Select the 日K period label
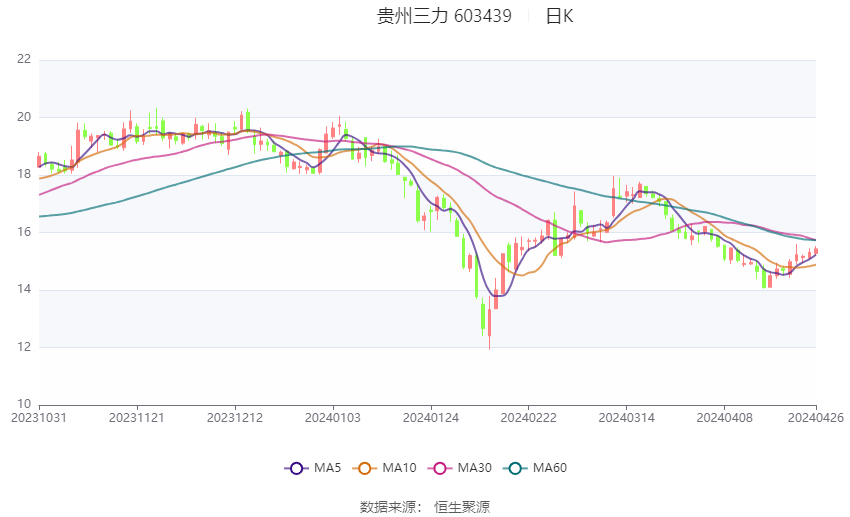Image resolution: width=850 pixels, height=517 pixels. (559, 16)
